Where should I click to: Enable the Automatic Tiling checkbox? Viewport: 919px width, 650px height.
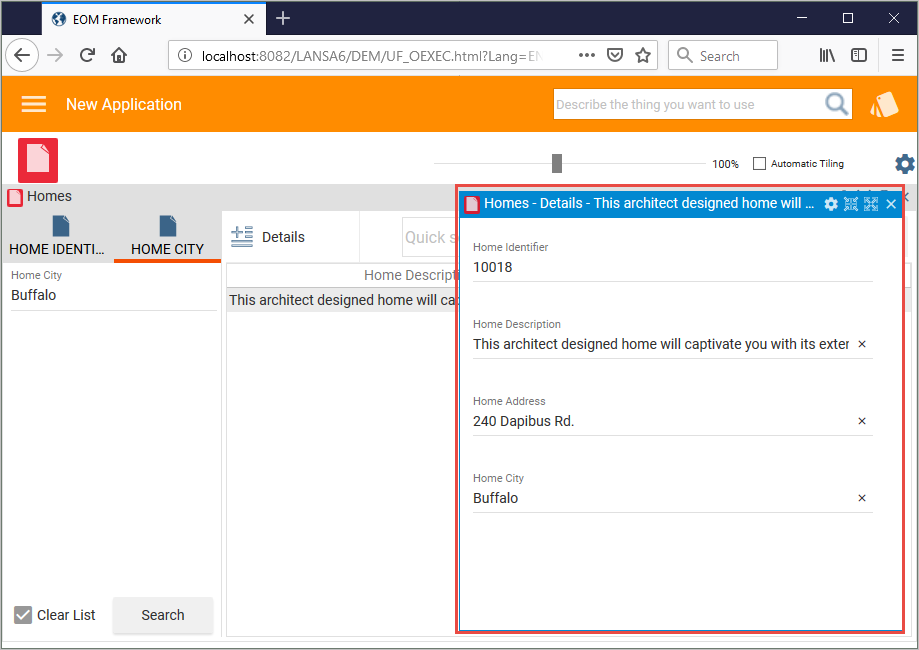point(760,164)
